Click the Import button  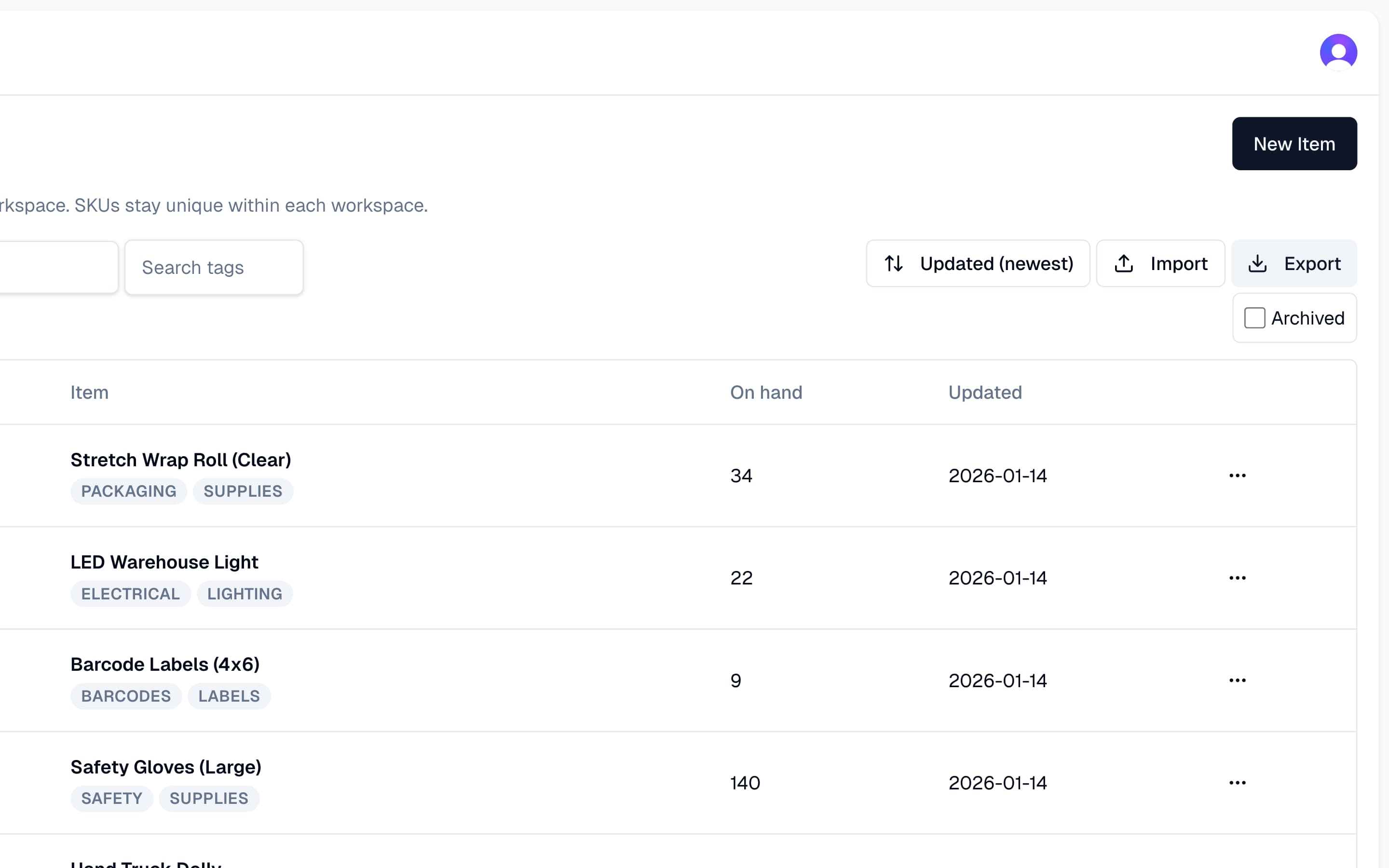[1160, 263]
